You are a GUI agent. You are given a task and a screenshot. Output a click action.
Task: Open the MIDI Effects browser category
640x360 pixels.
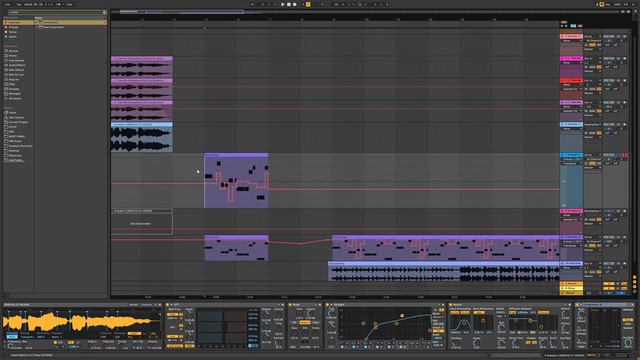coord(17,70)
